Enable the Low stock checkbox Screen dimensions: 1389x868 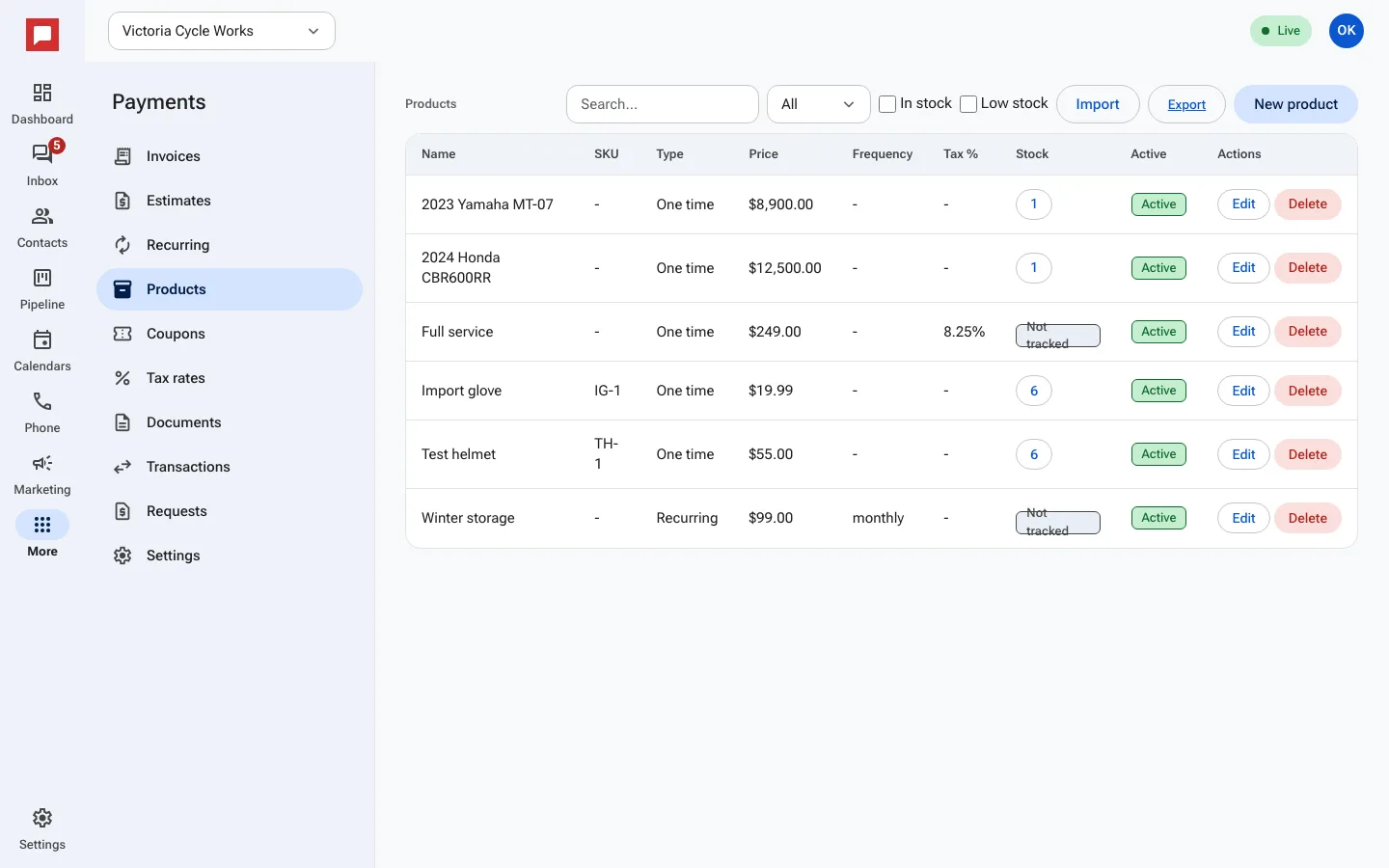(968, 104)
